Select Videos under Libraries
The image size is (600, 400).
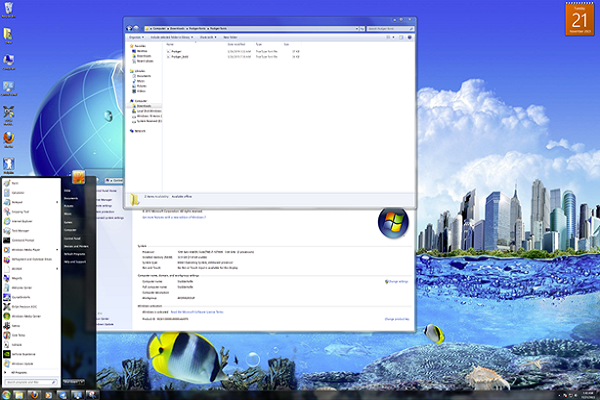pos(141,91)
